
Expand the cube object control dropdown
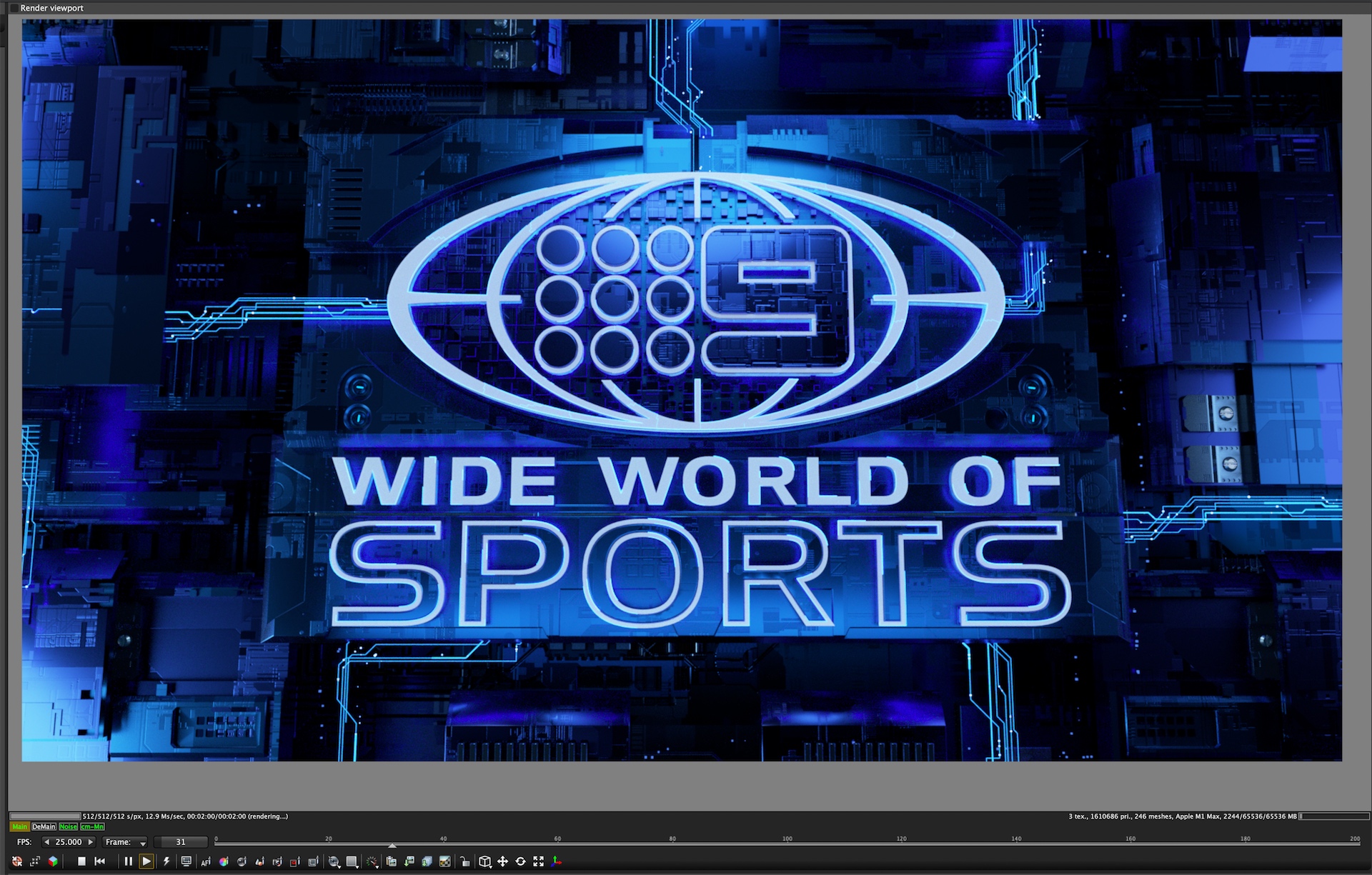pyautogui.click(x=485, y=862)
